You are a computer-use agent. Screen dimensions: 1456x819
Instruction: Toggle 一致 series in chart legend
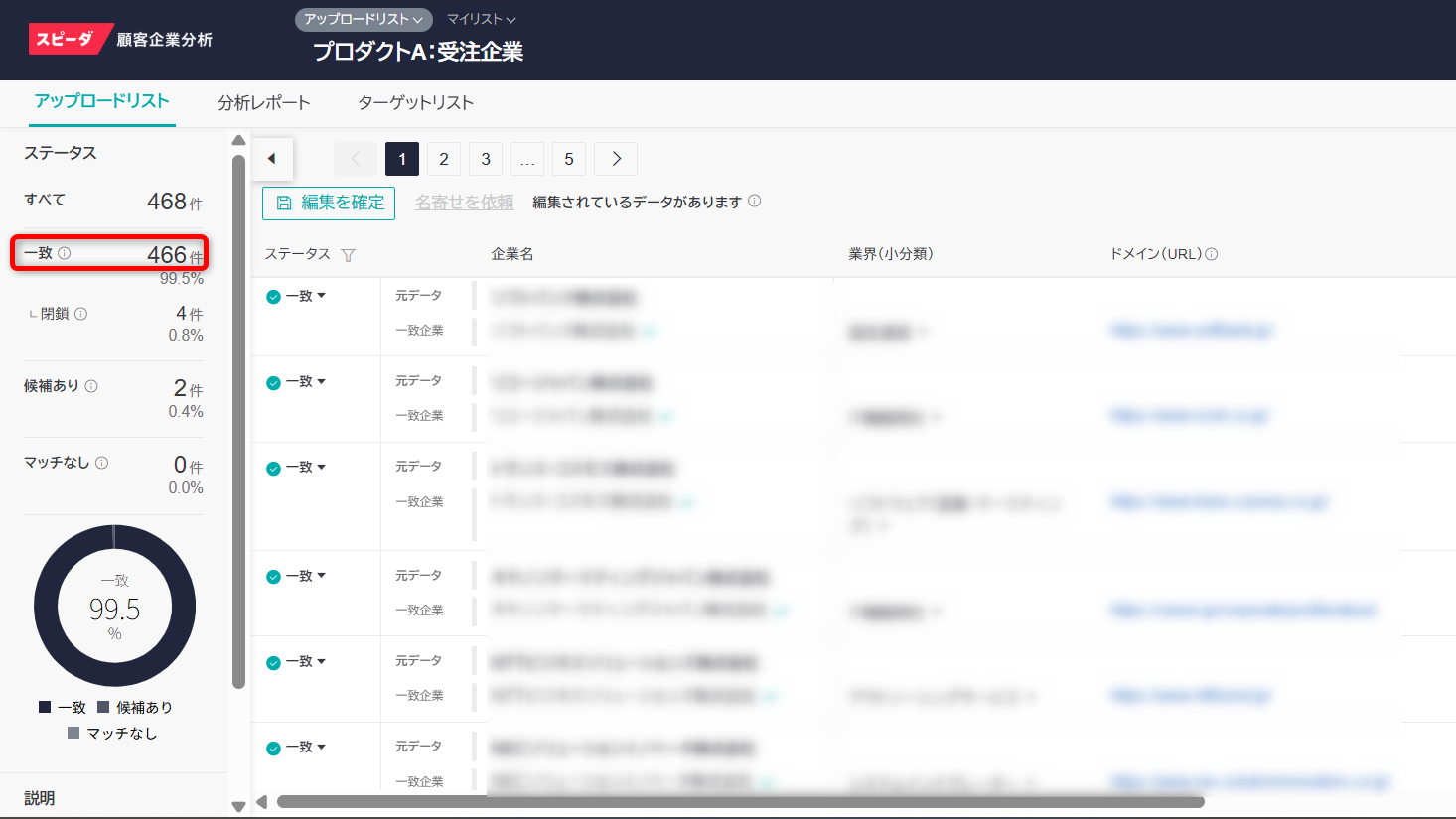point(63,707)
